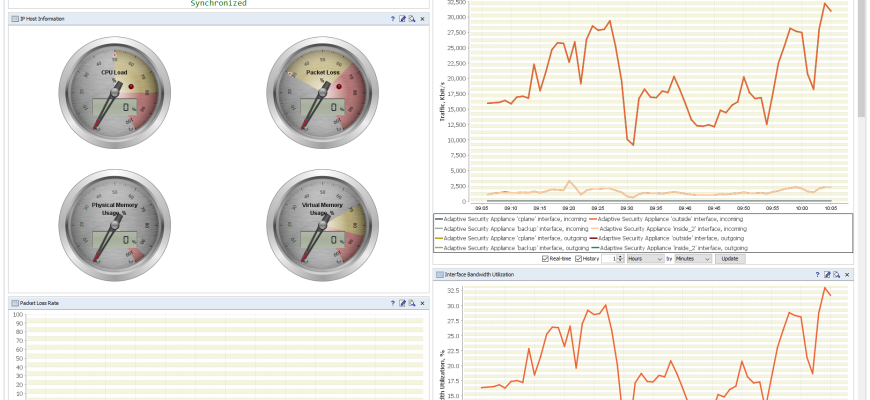Open magnifier view for IP Host Information panel
Screen dimensions: 870x400
412,19
